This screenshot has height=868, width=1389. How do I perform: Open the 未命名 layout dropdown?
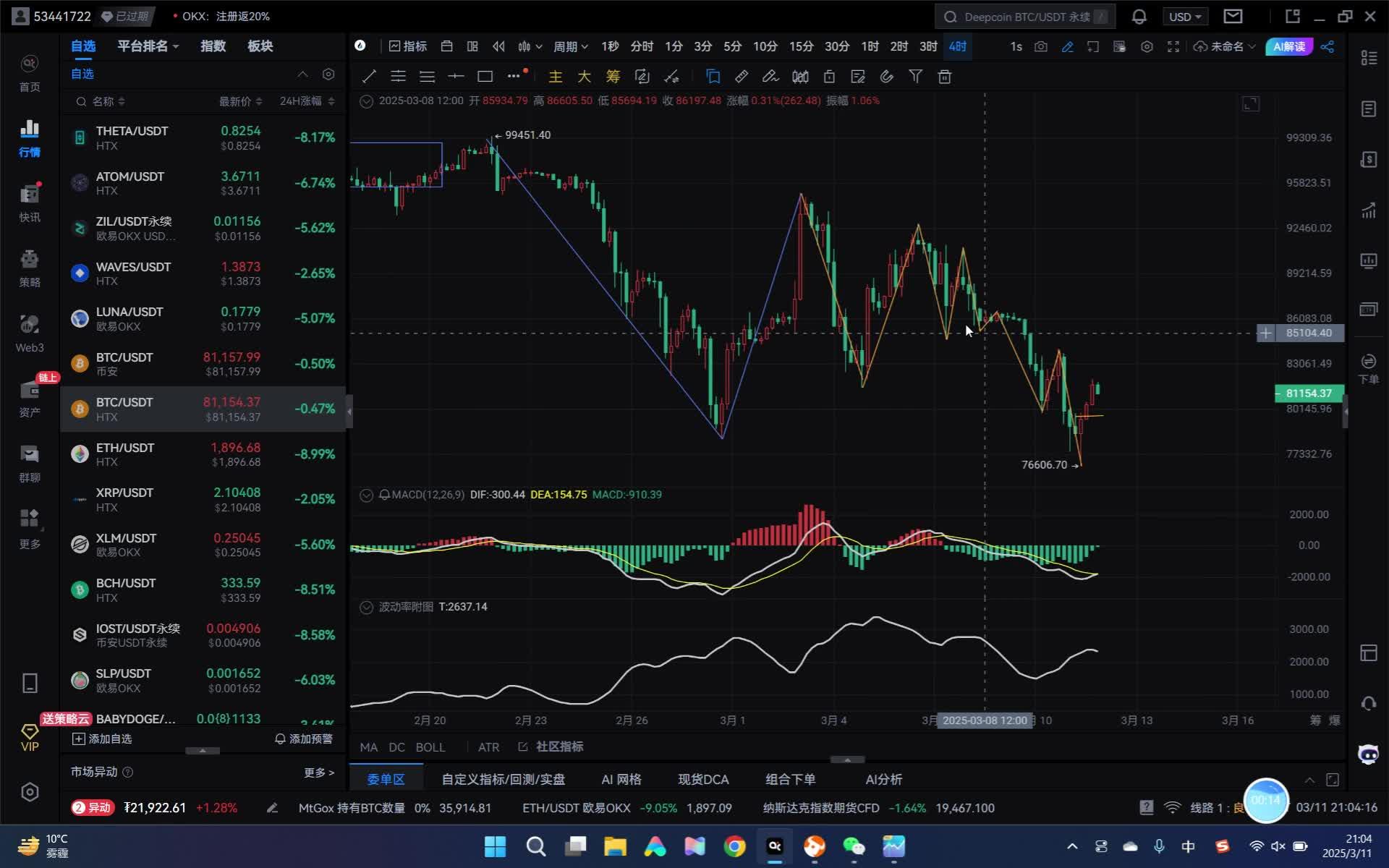coord(1225,46)
